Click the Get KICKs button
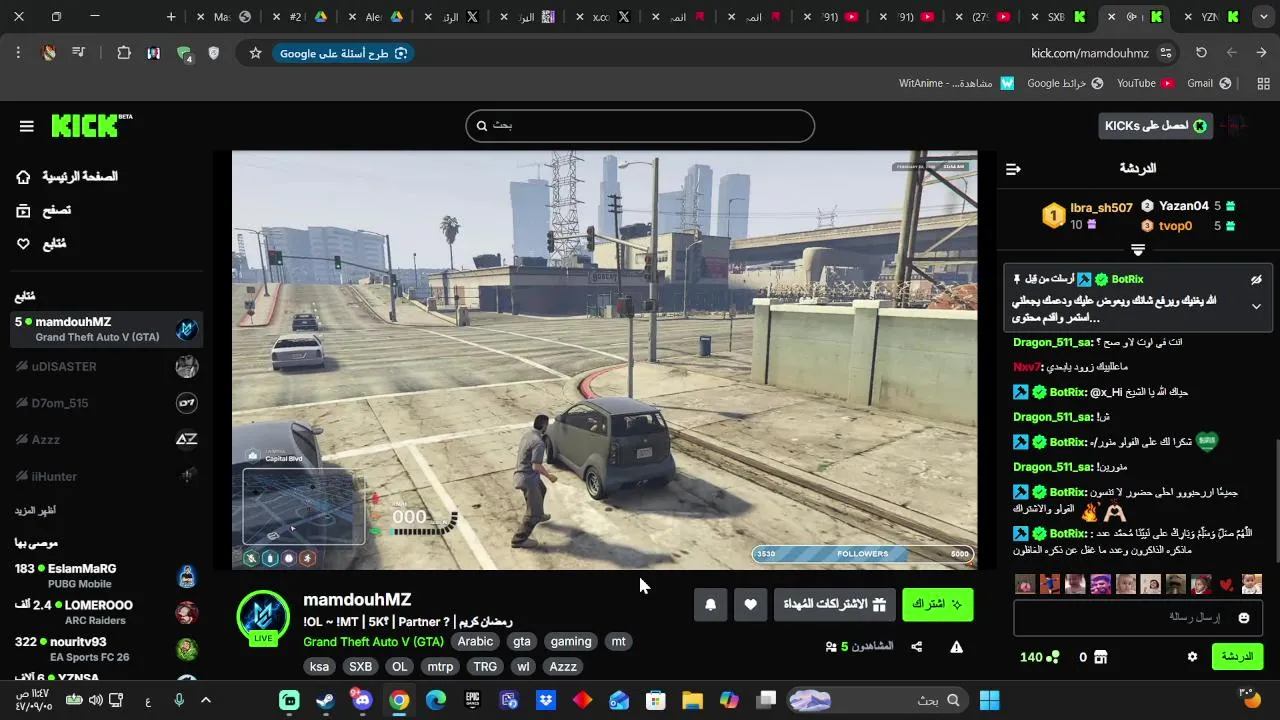The image size is (1280, 720). [1156, 125]
